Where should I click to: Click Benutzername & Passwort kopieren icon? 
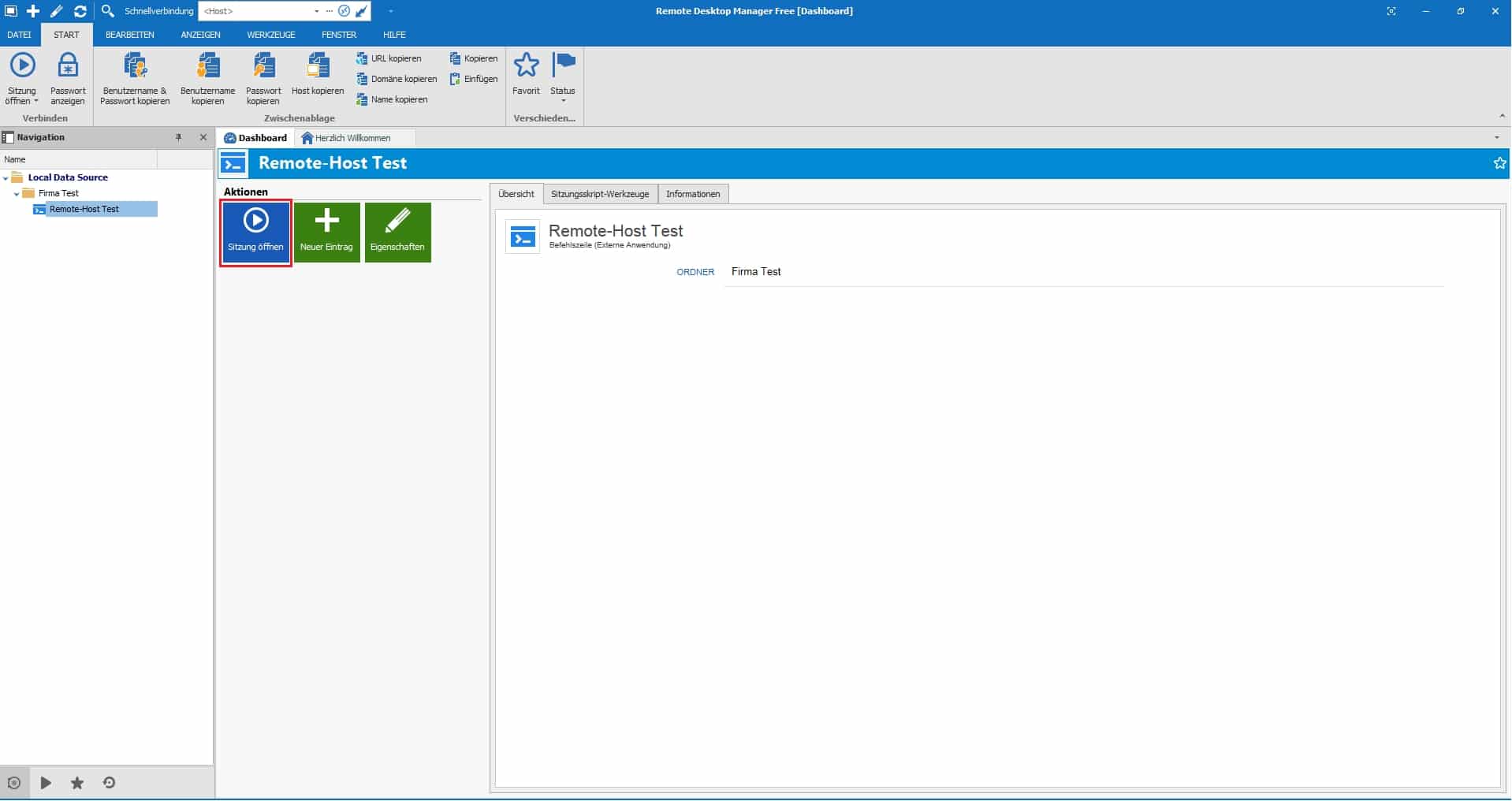tap(135, 66)
